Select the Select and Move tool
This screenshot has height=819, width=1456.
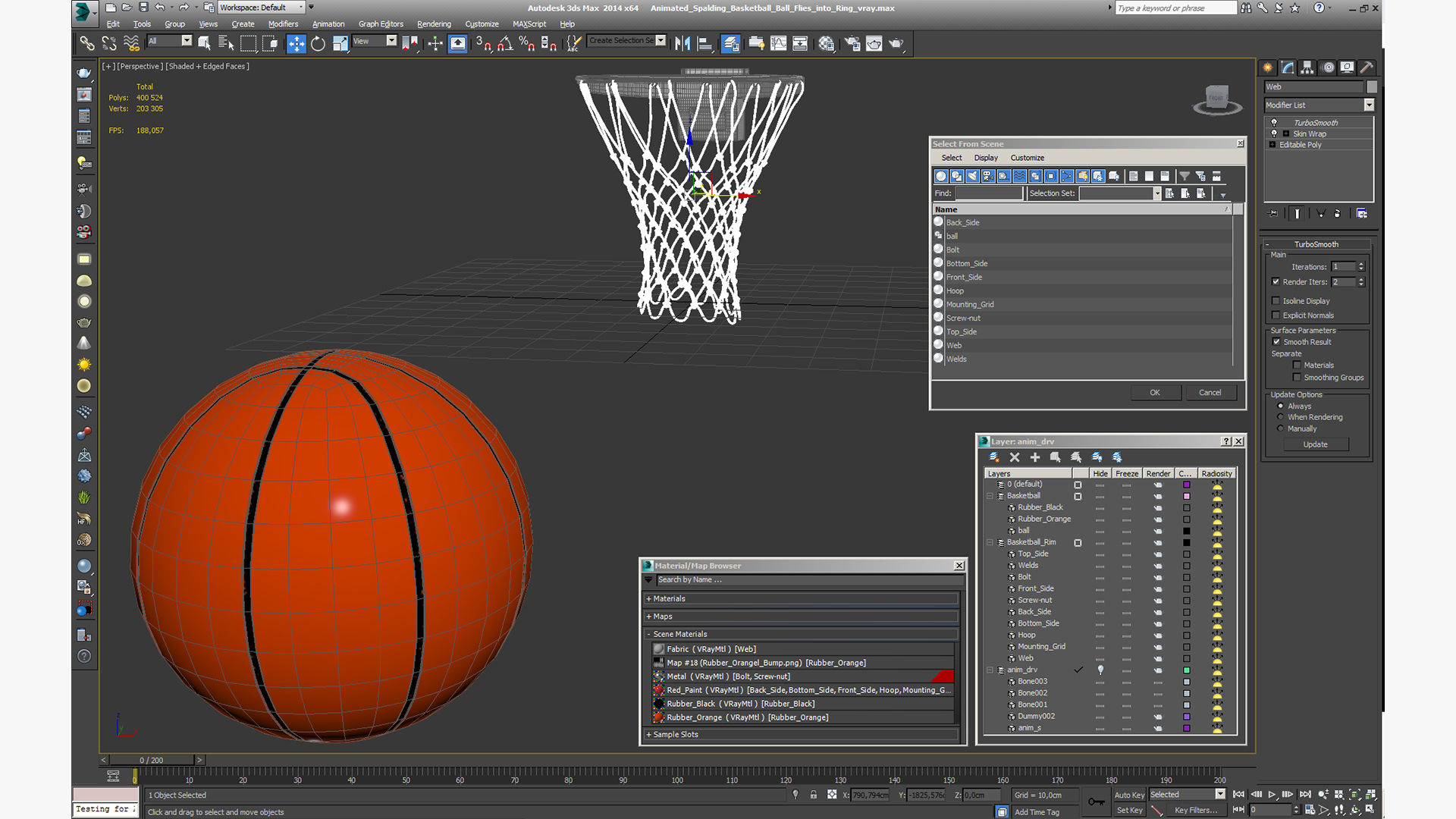[297, 44]
